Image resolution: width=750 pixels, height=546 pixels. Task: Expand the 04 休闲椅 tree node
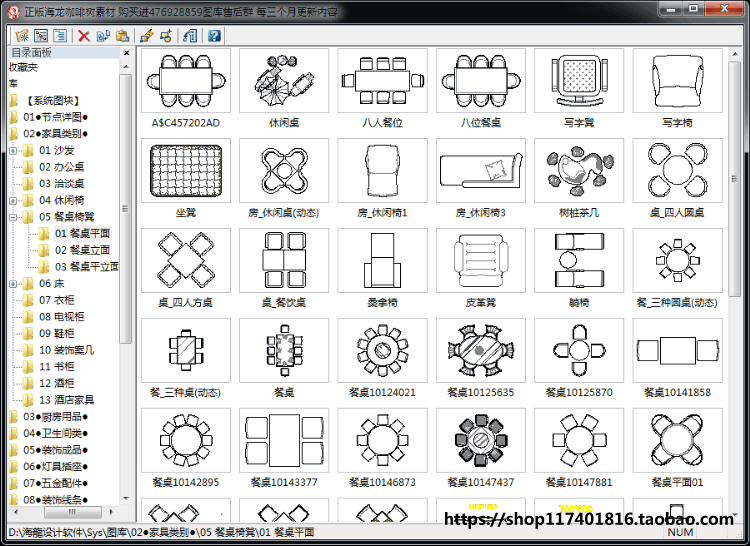(x=13, y=200)
